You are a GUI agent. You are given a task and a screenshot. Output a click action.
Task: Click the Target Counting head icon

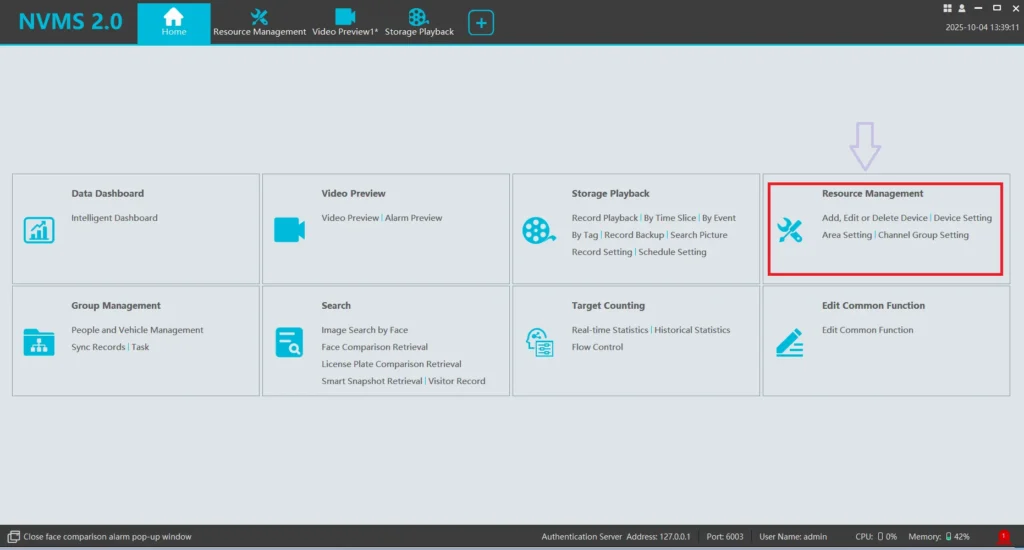click(x=539, y=342)
